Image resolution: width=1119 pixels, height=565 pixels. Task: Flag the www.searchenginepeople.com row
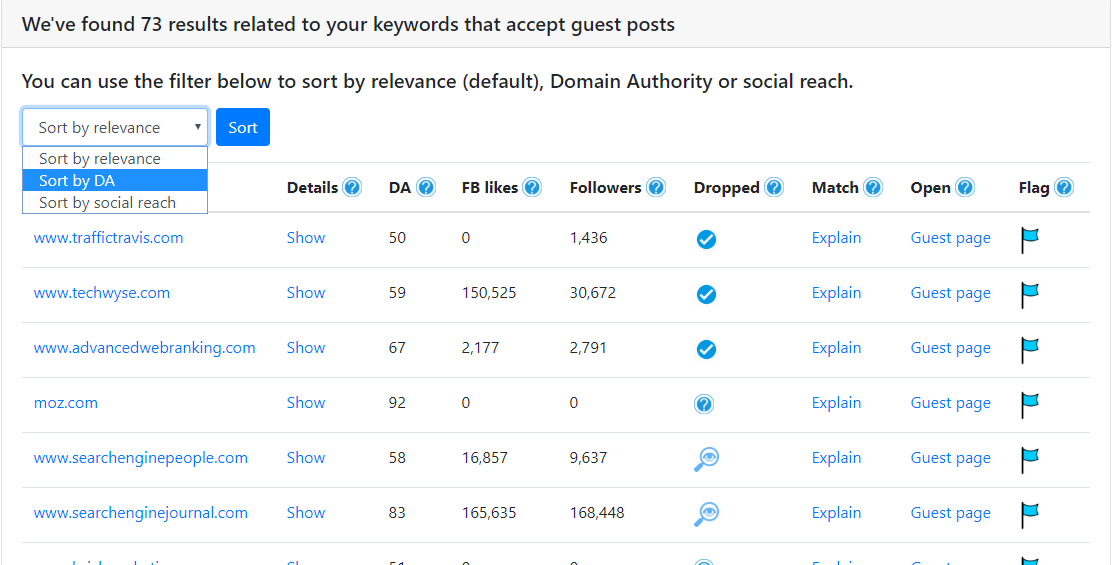(1029, 459)
